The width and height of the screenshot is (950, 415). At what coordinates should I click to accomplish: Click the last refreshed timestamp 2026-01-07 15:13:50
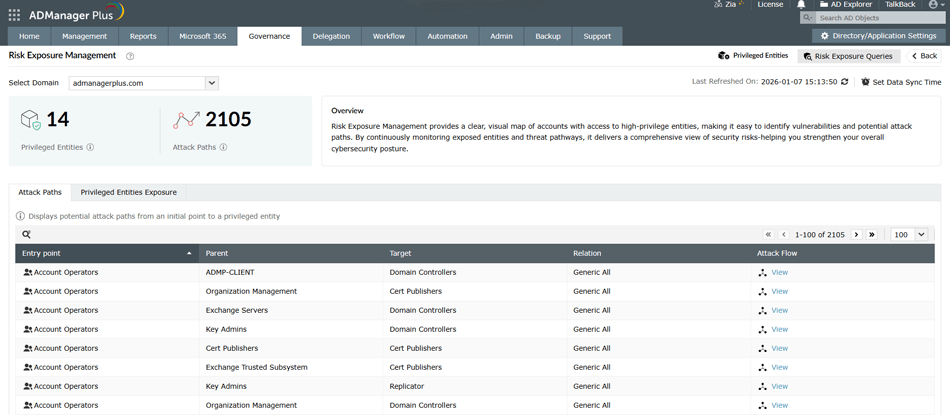[799, 82]
